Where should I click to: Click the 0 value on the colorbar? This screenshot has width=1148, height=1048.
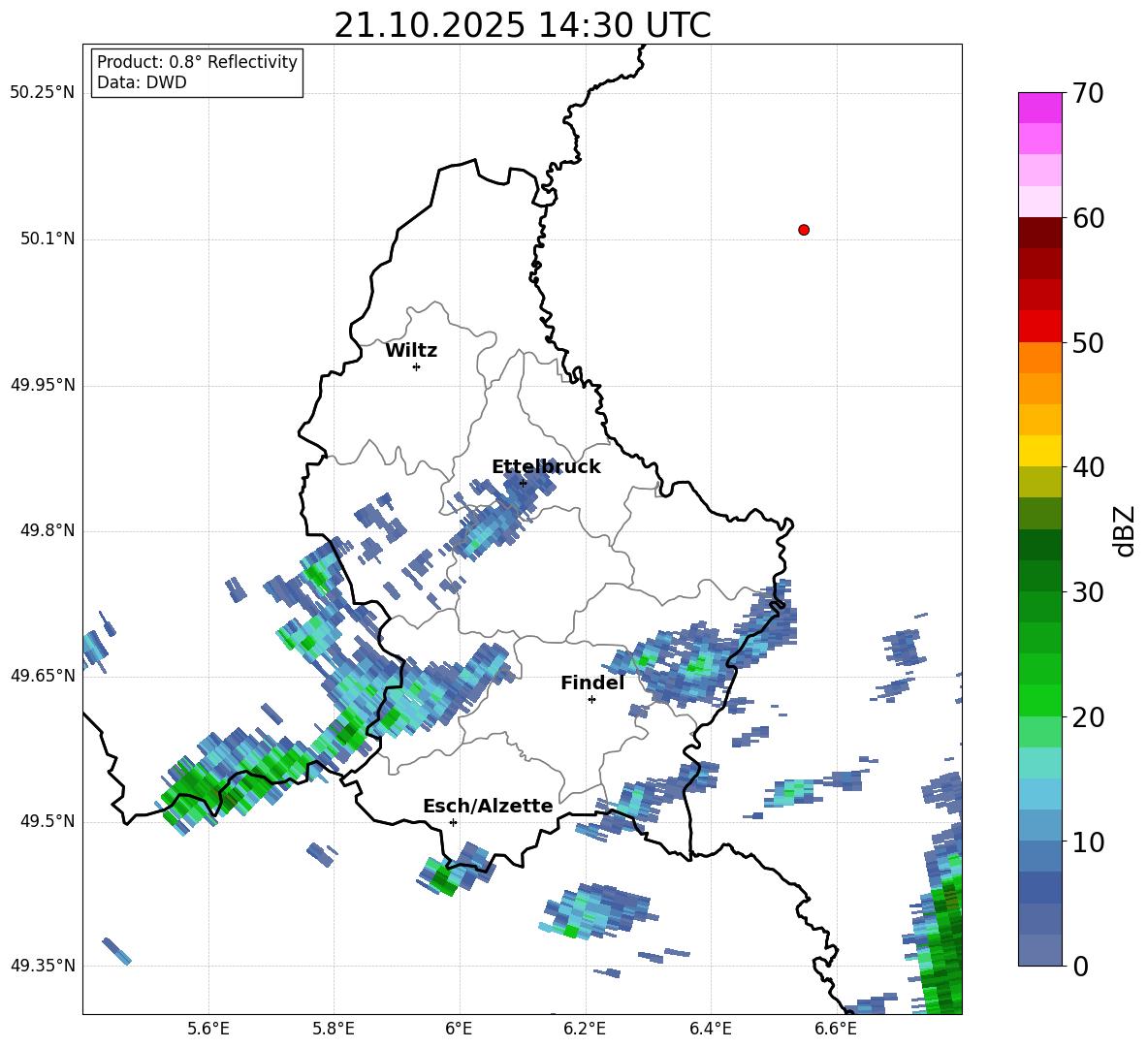click(x=1080, y=967)
